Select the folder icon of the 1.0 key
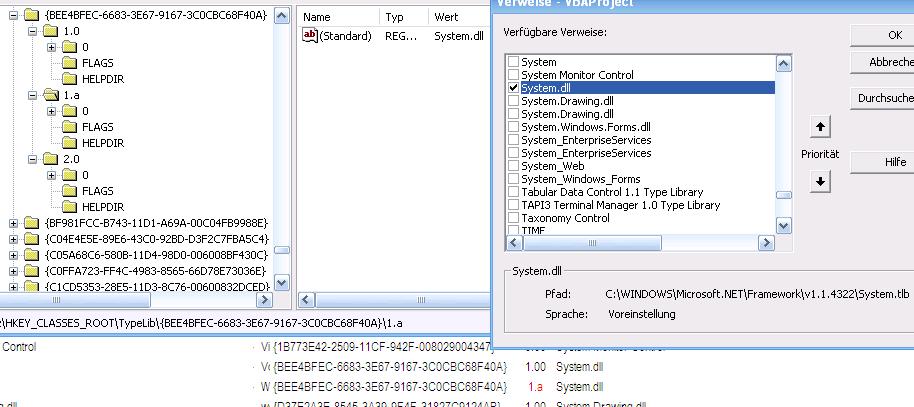The width and height of the screenshot is (914, 407). (x=51, y=31)
